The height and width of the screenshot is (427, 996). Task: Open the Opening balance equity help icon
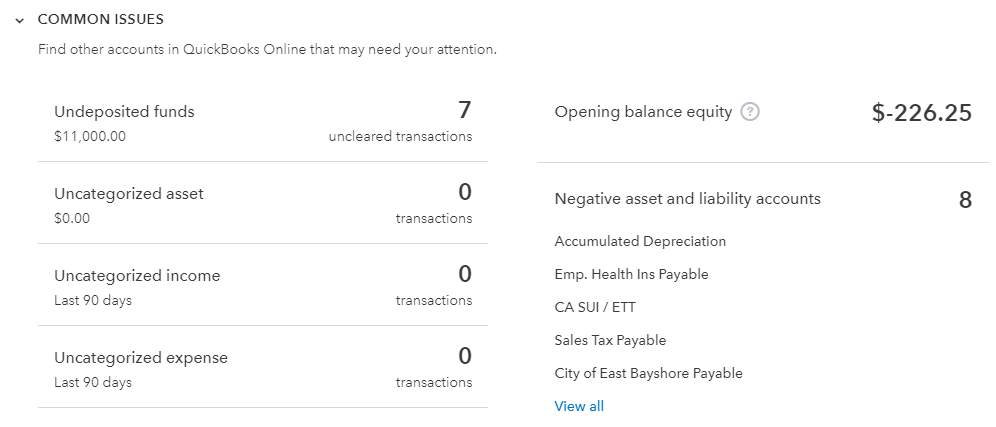click(x=750, y=112)
